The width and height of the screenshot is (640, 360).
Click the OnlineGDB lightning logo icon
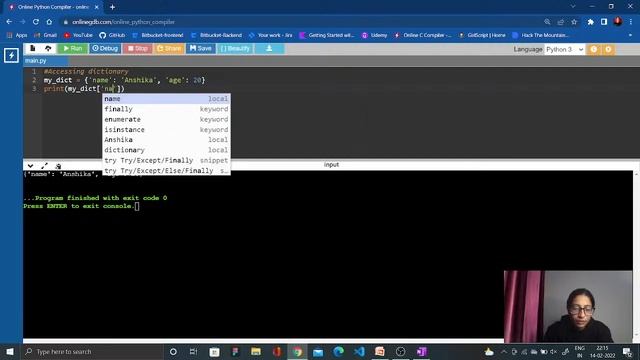(x=11, y=56)
